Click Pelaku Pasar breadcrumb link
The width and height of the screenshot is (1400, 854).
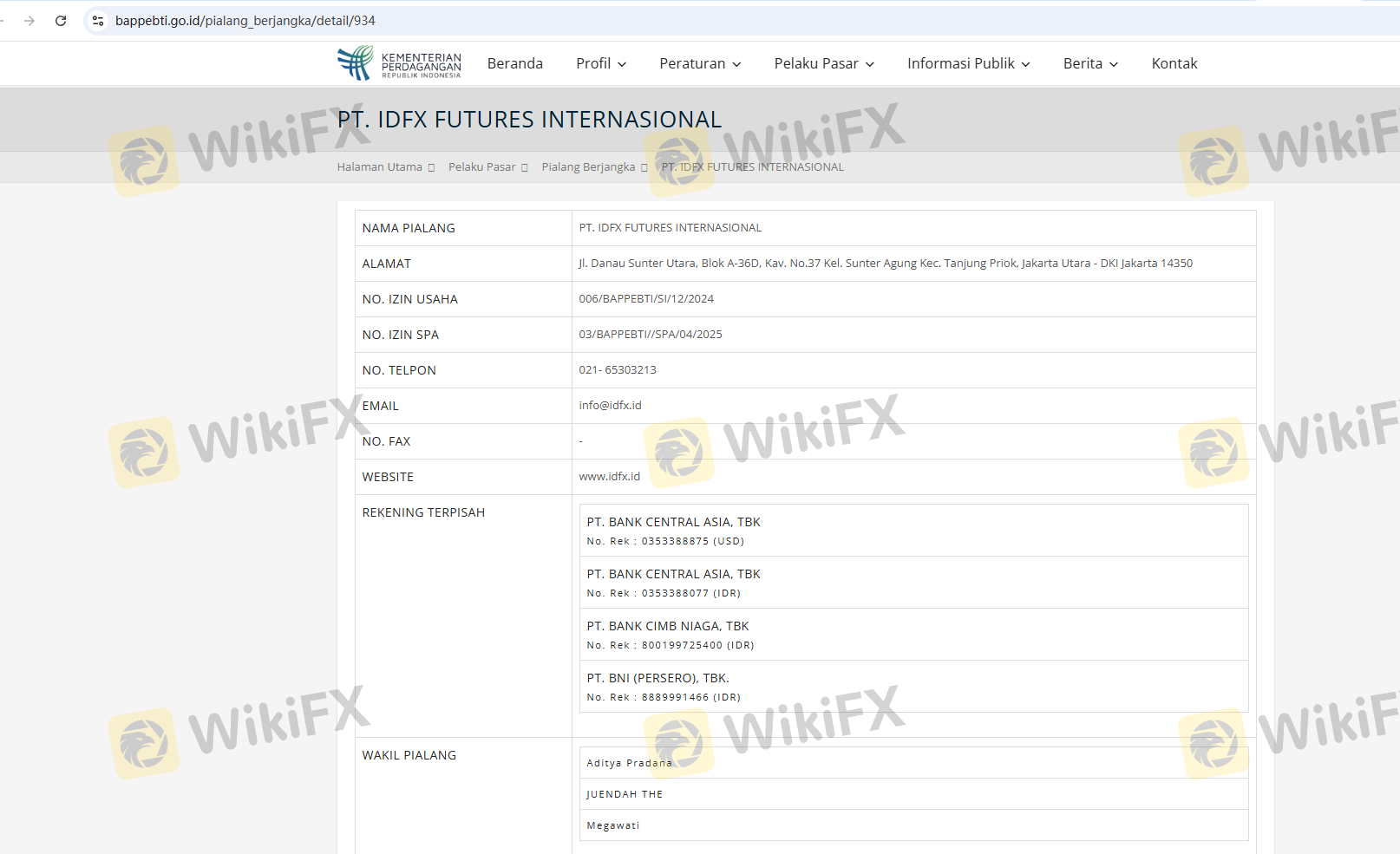[481, 167]
